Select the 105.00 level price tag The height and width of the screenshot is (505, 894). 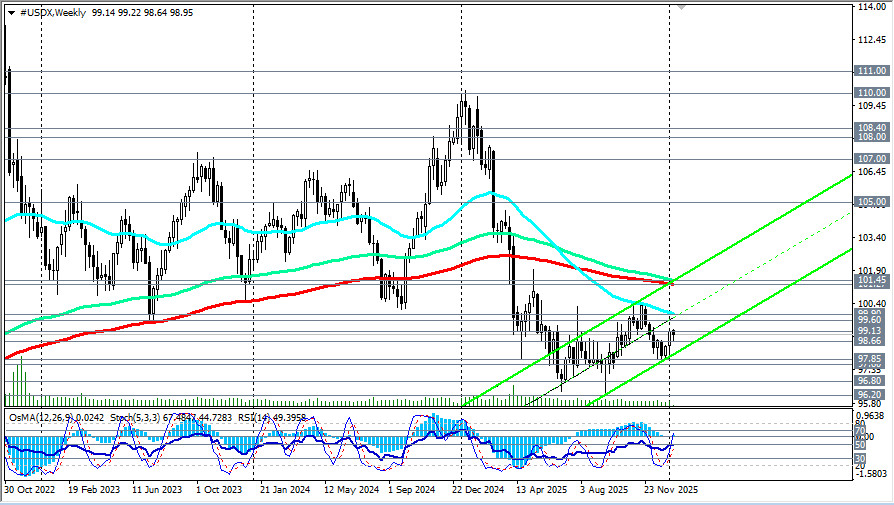tap(872, 202)
